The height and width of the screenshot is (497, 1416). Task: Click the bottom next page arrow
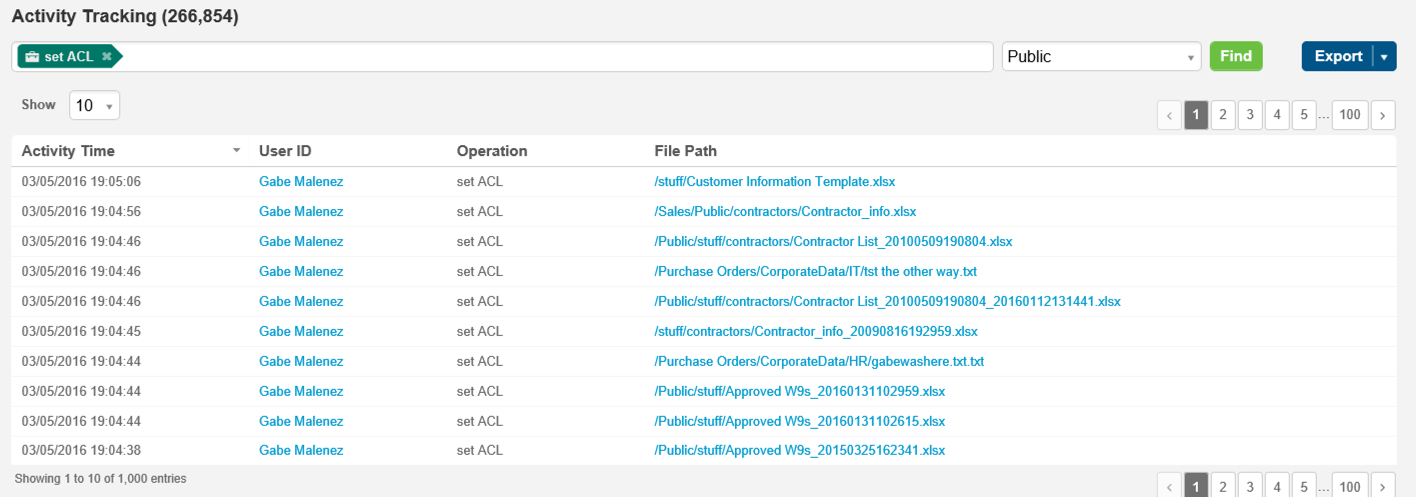[x=1383, y=487]
